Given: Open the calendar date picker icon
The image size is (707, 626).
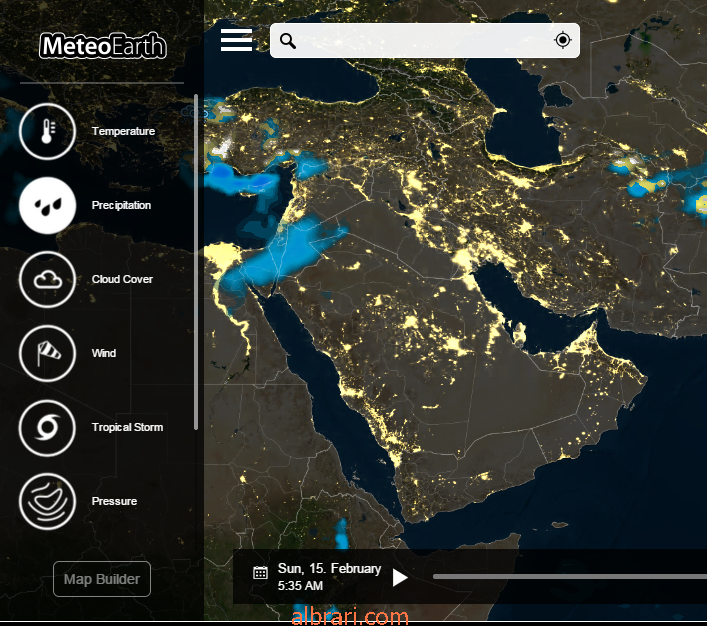Looking at the screenshot, I should tap(260, 573).
